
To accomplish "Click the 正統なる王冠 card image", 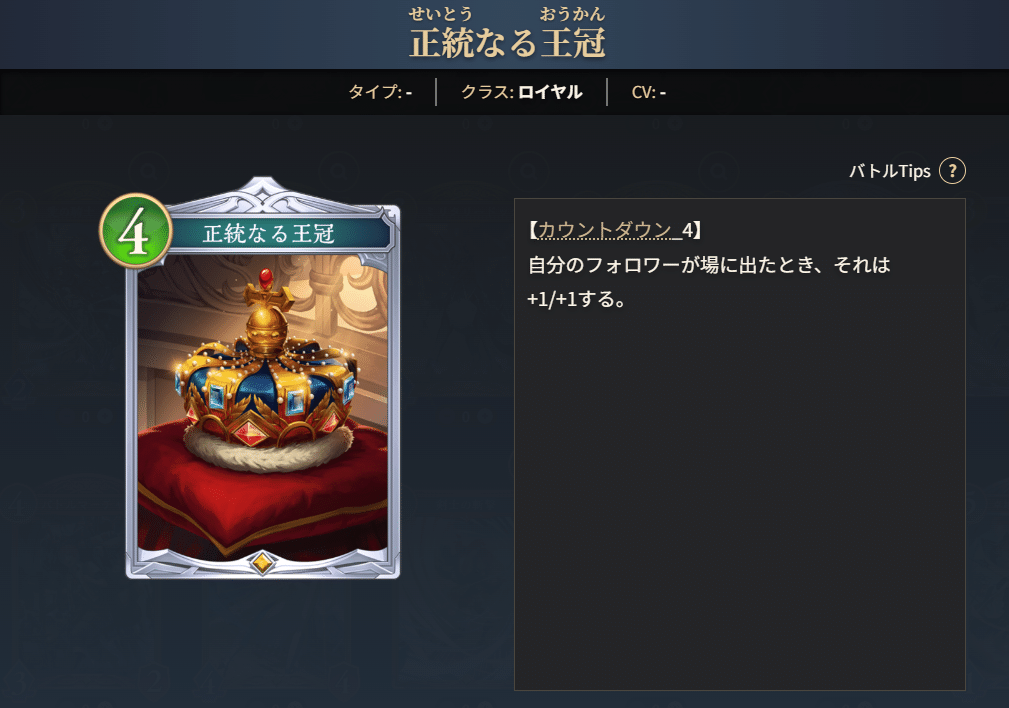I will 263,407.
